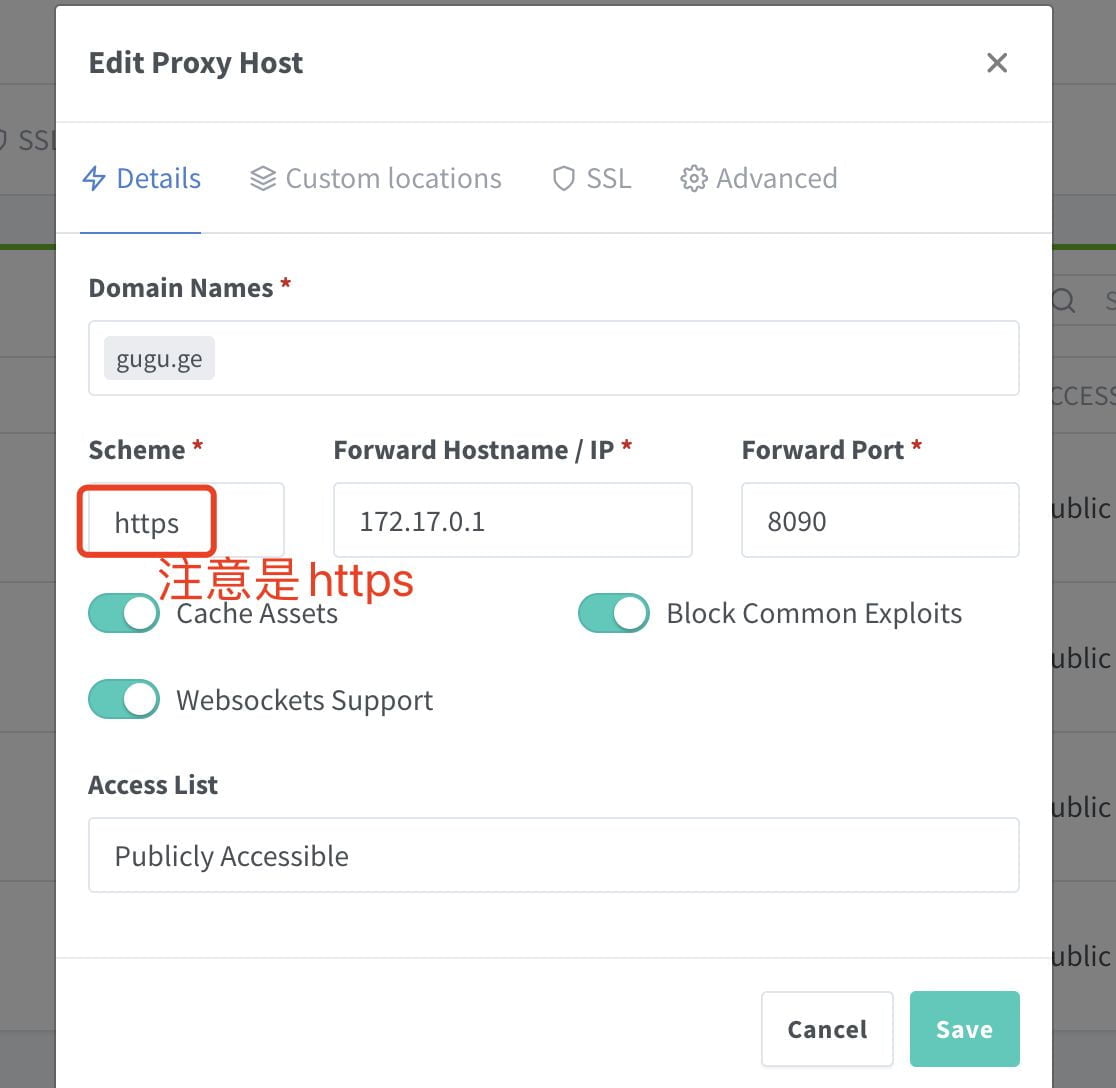Screen dimensions: 1116x1088
Task: Toggle Websockets Support switch
Action: (x=124, y=700)
